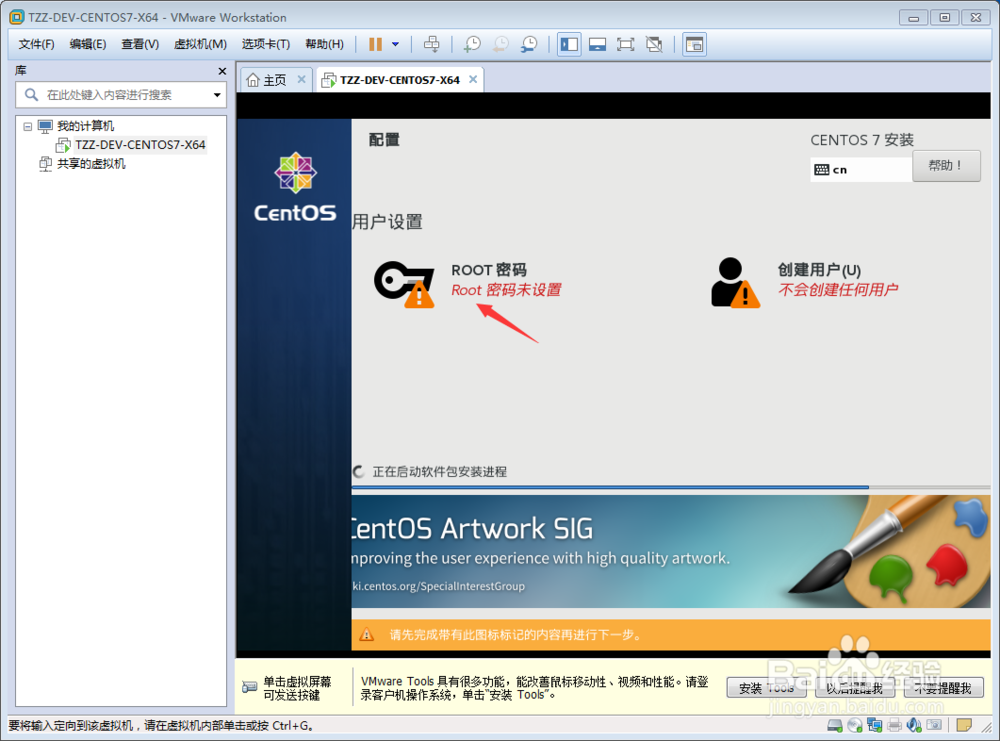Screen dimensions: 1000x741
Task: Open the 虚拟机(M) menu
Action: 200,44
